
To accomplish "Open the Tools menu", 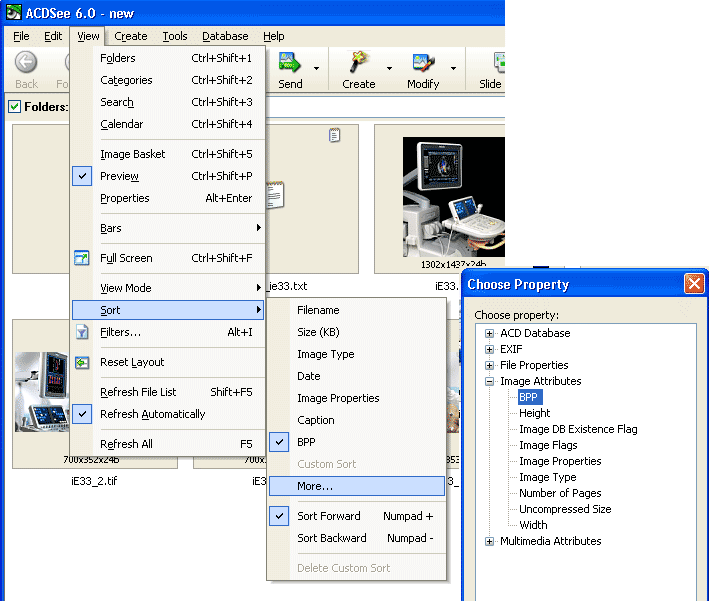I will 175,36.
